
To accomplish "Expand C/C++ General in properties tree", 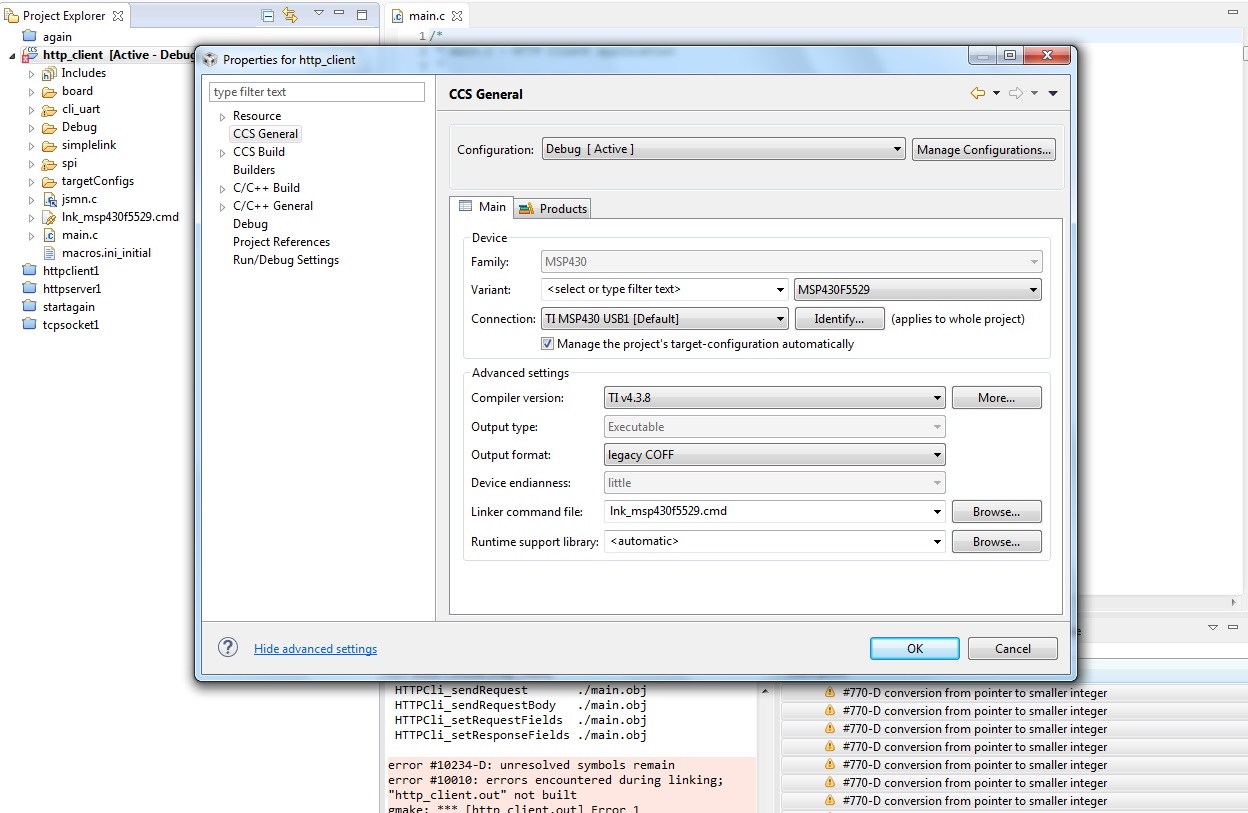I will tap(223, 207).
